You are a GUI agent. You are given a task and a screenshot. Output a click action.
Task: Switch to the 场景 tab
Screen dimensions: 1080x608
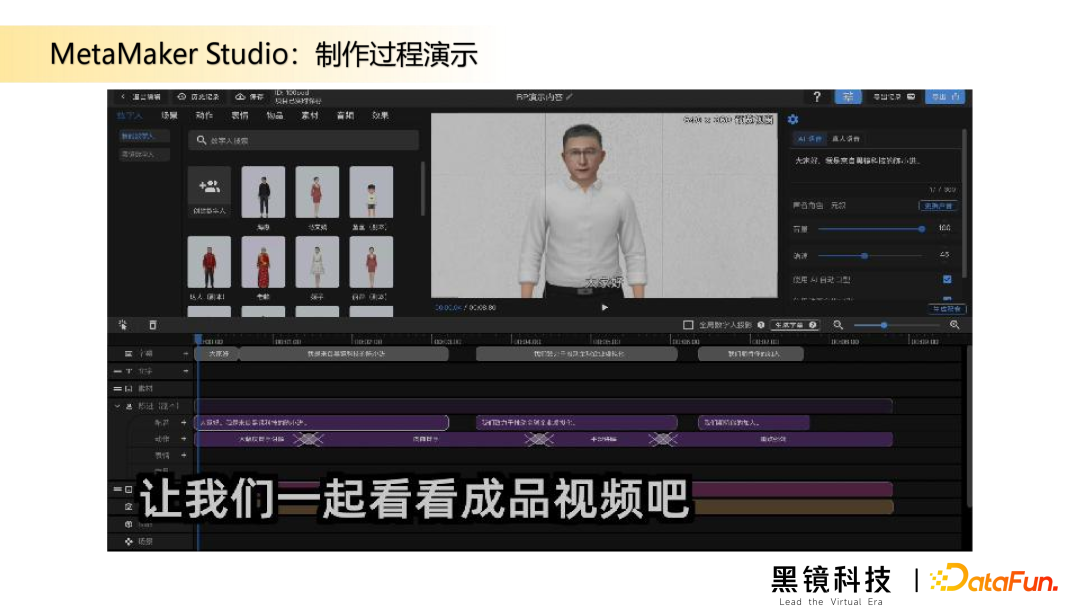click(169, 116)
